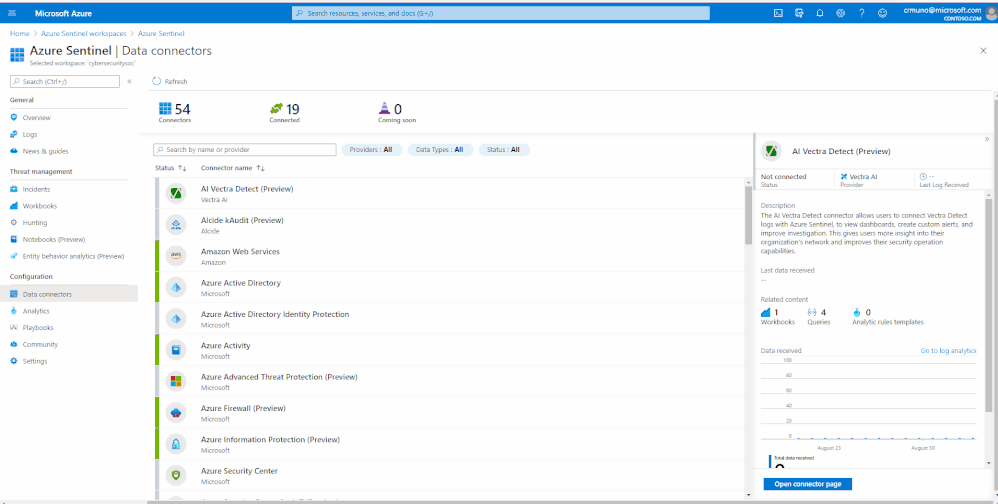
Task: Click the Analytic rules templates flask icon
Action: [x=857, y=312]
